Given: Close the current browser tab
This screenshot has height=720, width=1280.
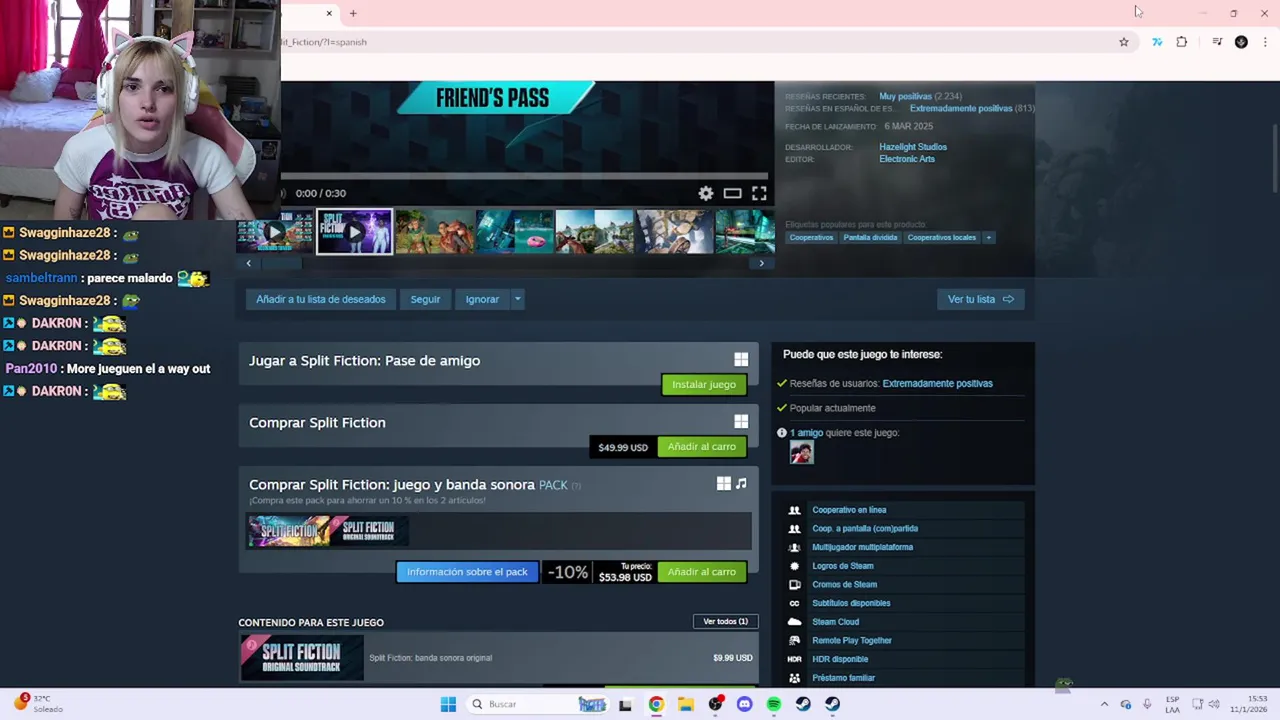Looking at the screenshot, I should (329, 13).
